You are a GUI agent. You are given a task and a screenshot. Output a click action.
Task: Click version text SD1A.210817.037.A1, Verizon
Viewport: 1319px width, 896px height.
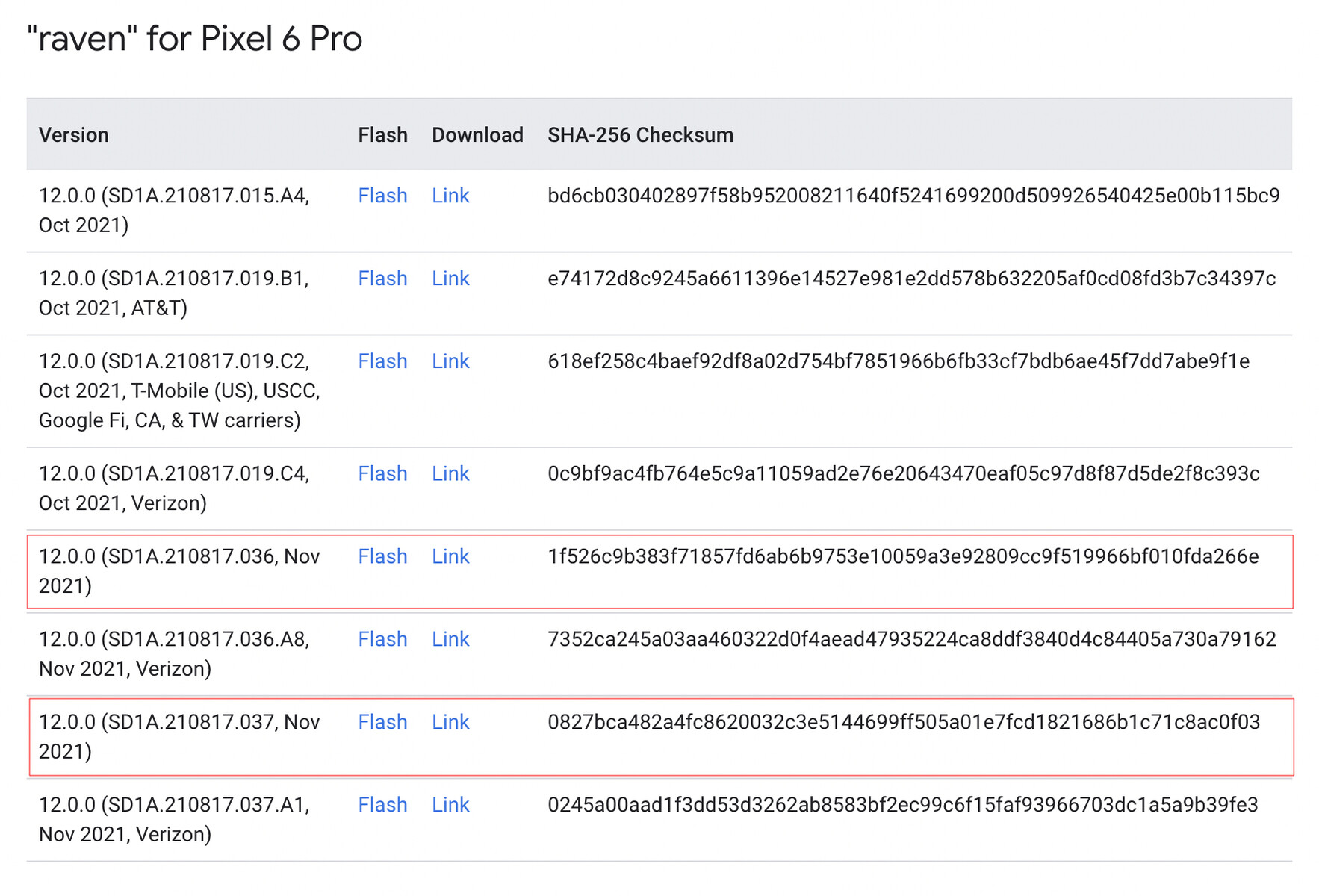[x=174, y=821]
